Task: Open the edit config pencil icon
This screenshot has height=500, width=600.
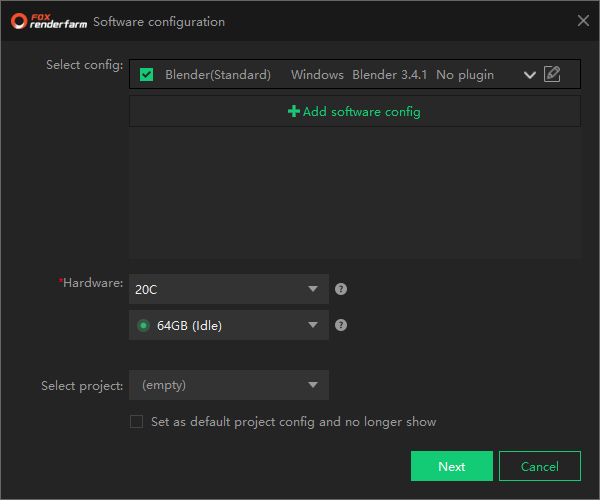Action: [x=552, y=74]
